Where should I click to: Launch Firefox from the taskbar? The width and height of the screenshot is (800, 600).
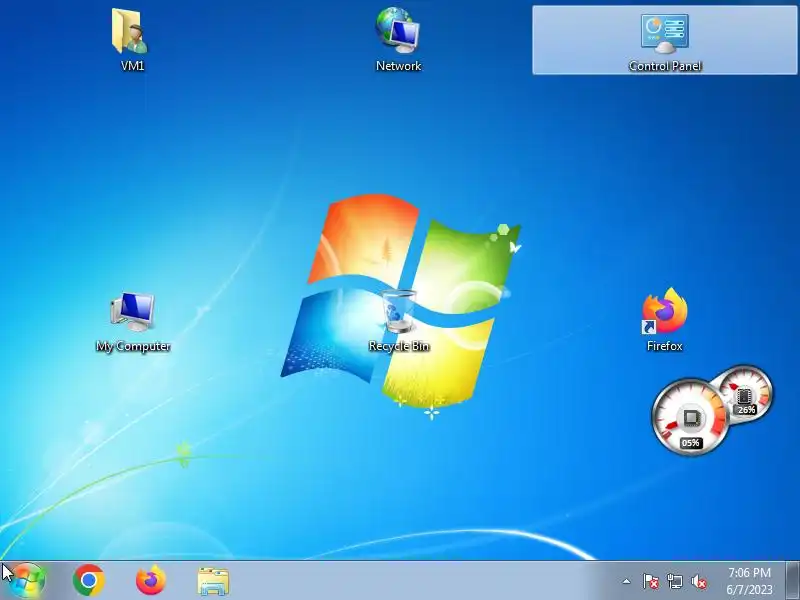151,580
